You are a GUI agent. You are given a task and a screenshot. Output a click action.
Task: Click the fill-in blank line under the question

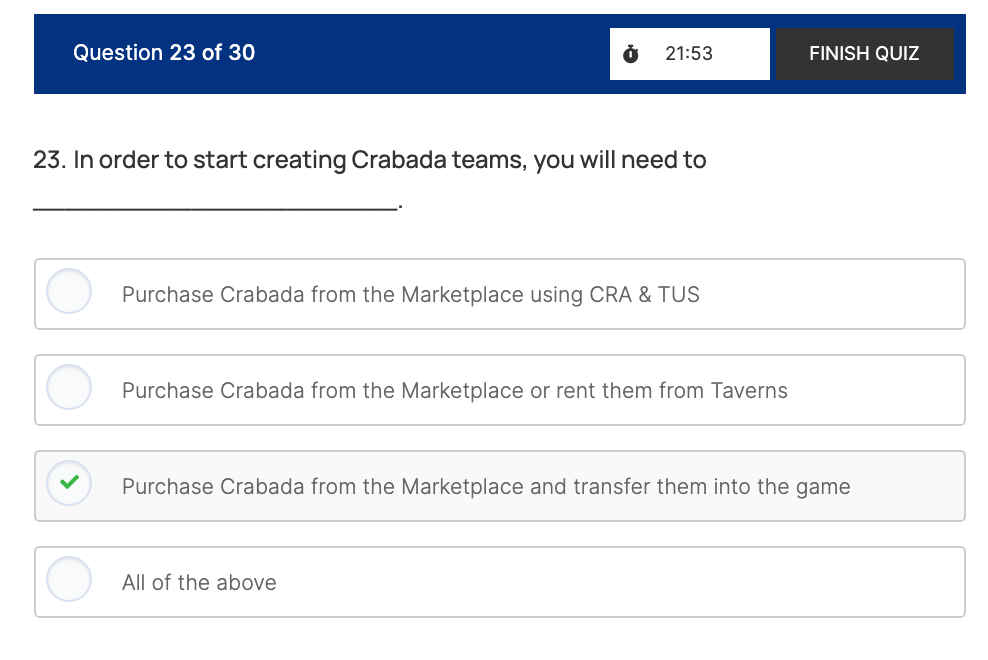coord(215,207)
